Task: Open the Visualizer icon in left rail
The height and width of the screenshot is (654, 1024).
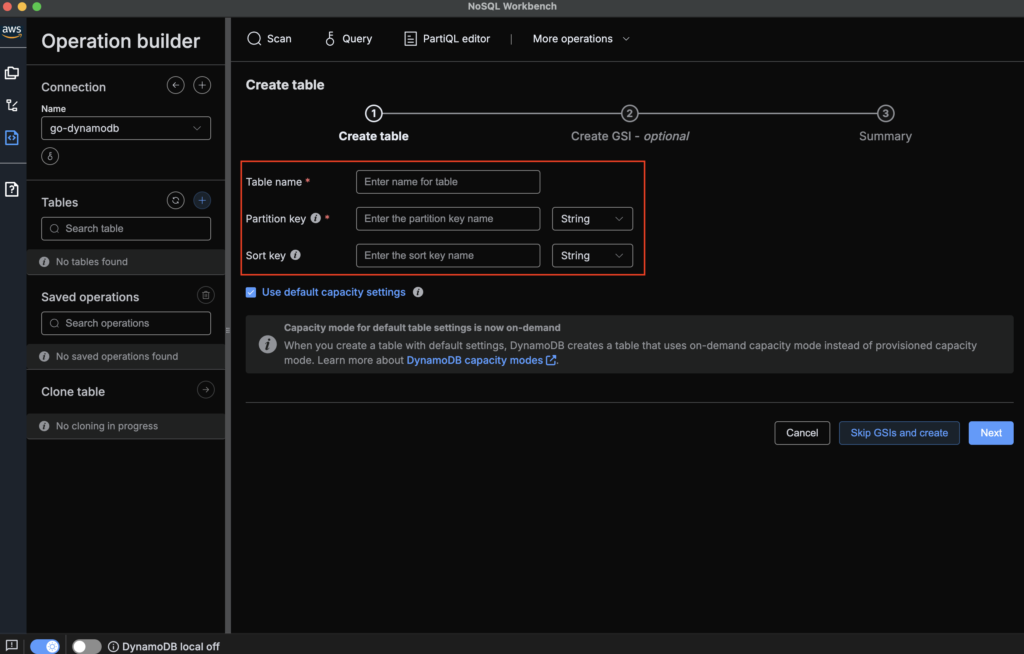Action: coord(12,105)
